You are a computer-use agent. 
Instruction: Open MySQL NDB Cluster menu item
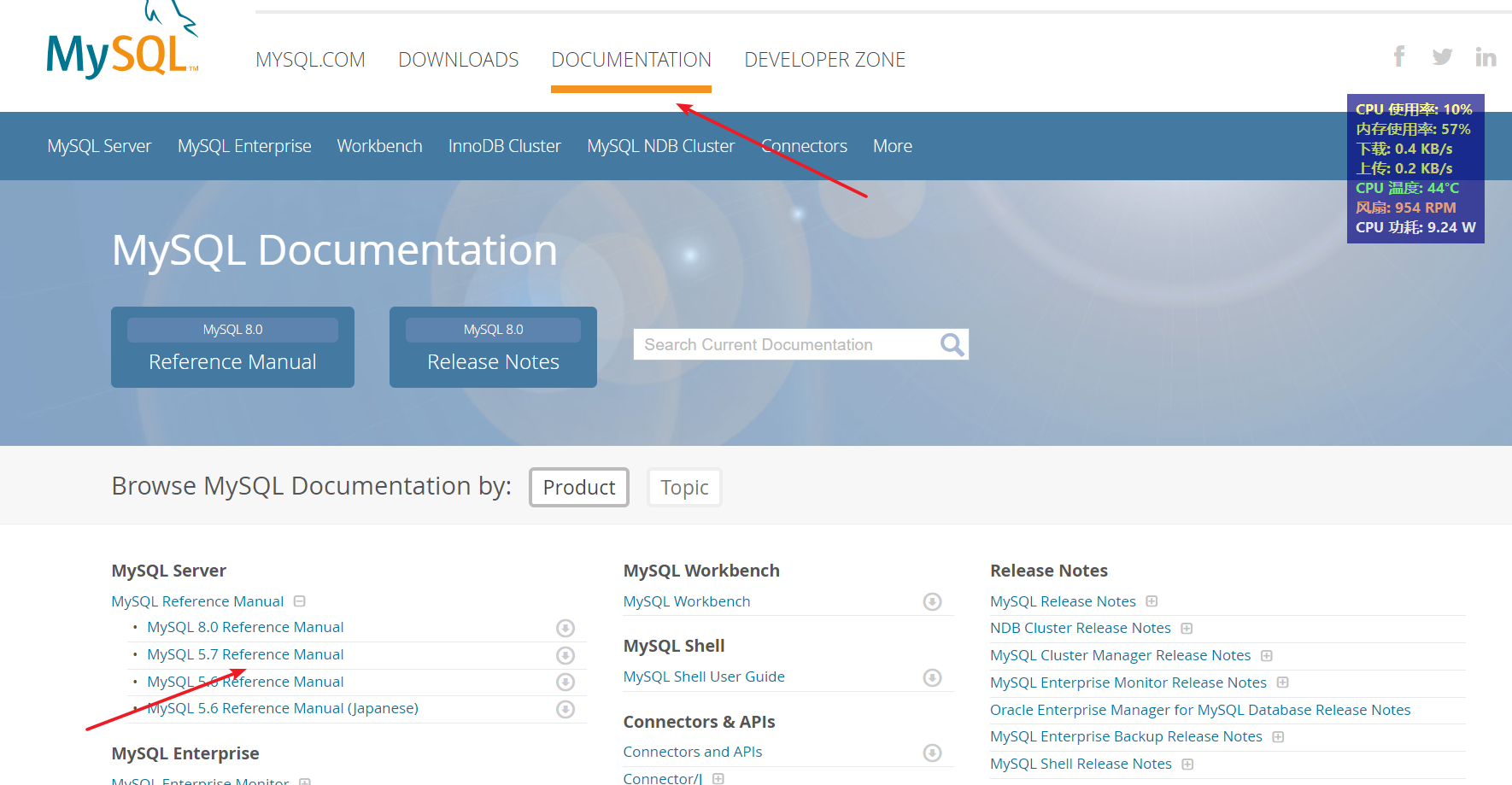click(661, 146)
